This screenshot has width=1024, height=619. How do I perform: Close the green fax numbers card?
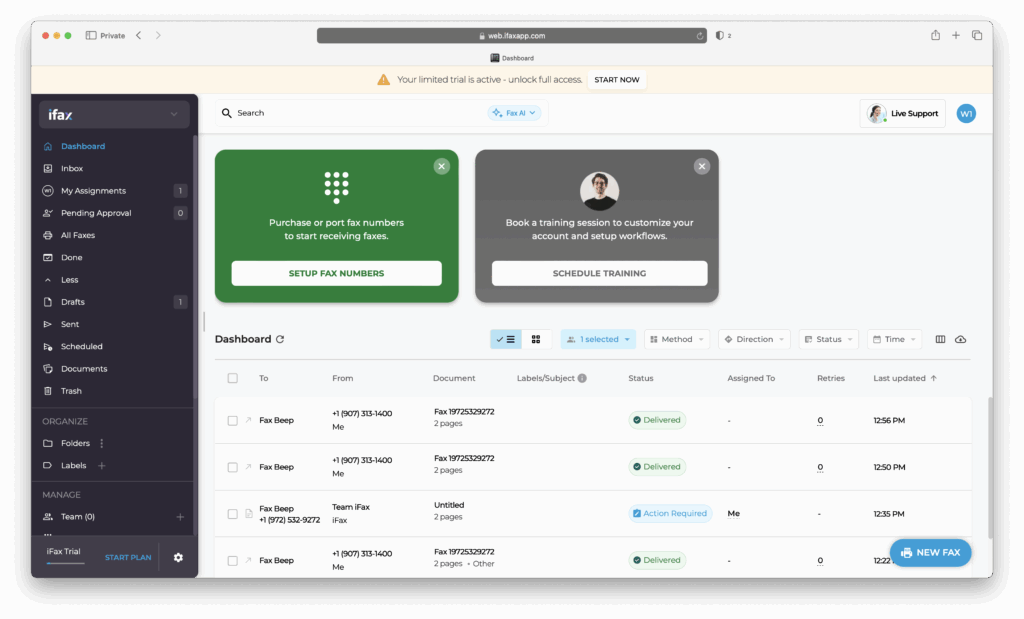(x=442, y=166)
